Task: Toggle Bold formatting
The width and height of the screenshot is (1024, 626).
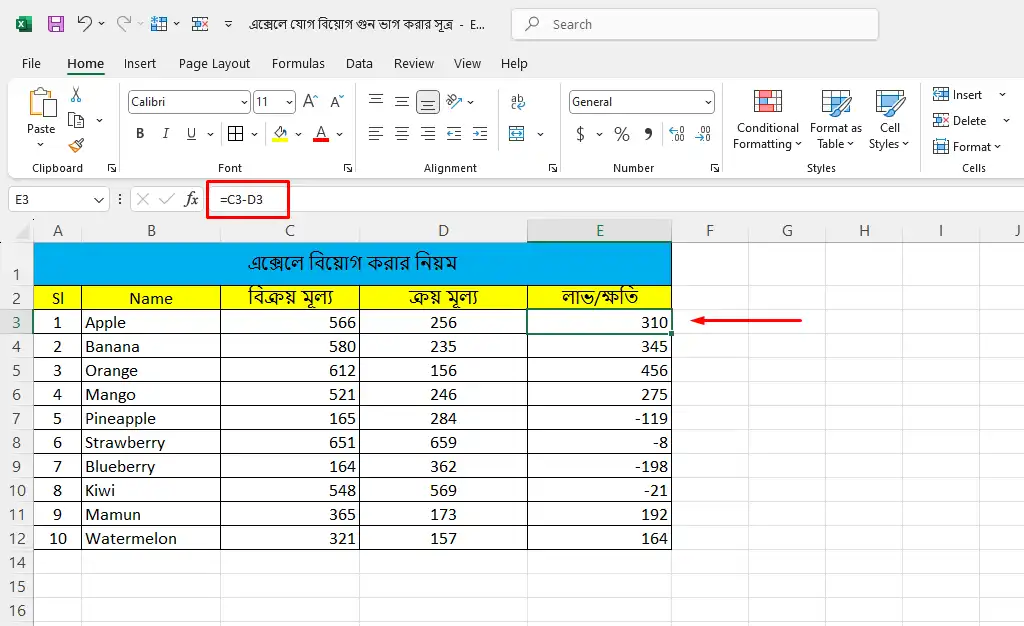Action: point(140,134)
